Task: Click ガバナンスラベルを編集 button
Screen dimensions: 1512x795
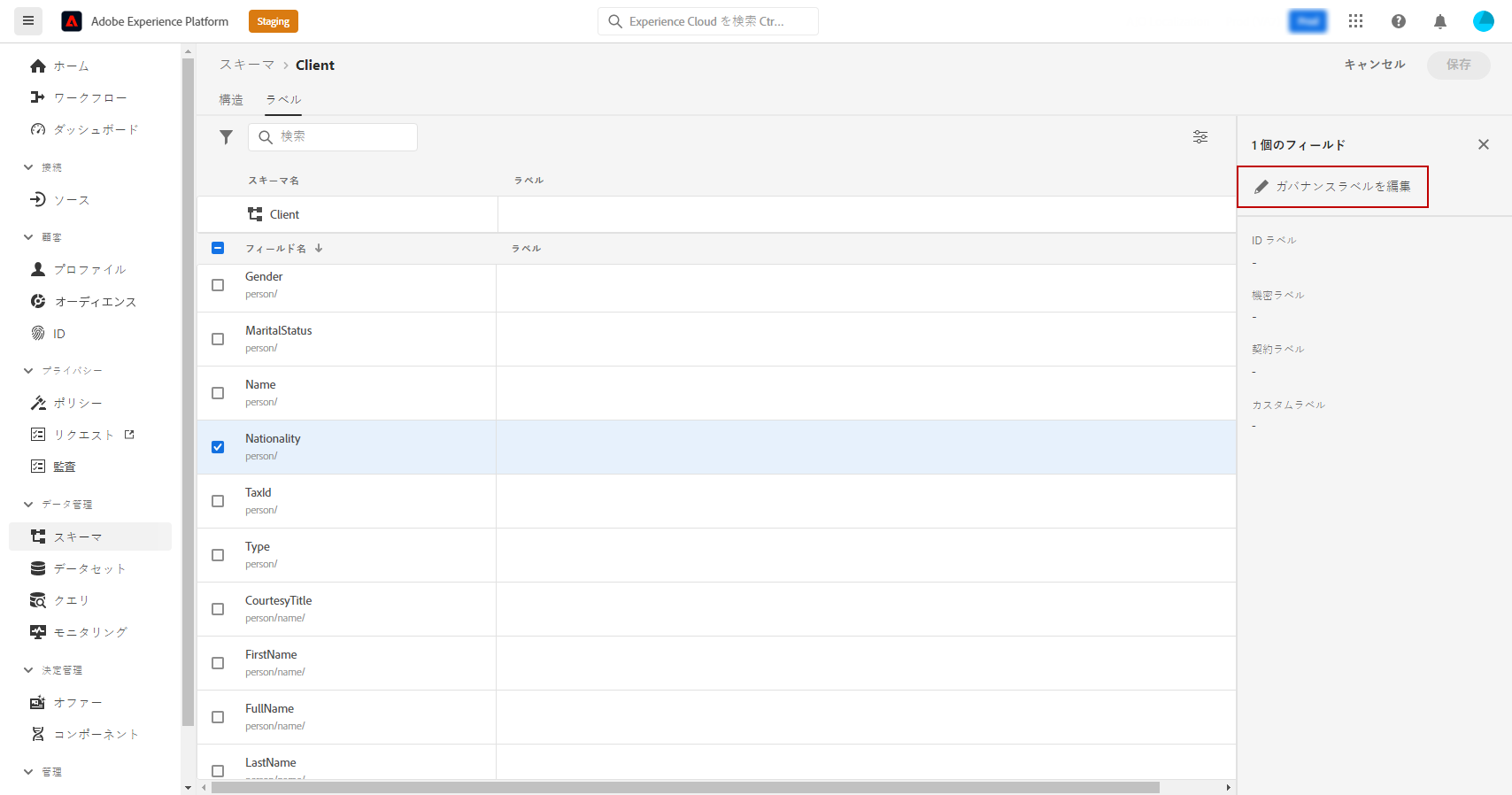Action: tap(1332, 187)
